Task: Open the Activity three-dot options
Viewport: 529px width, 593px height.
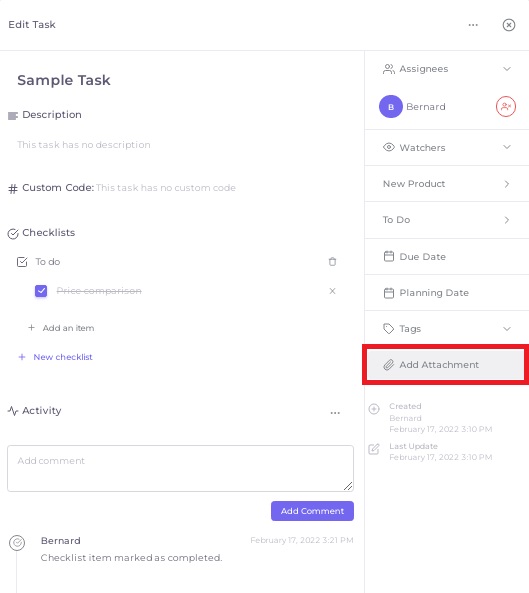Action: [x=335, y=413]
